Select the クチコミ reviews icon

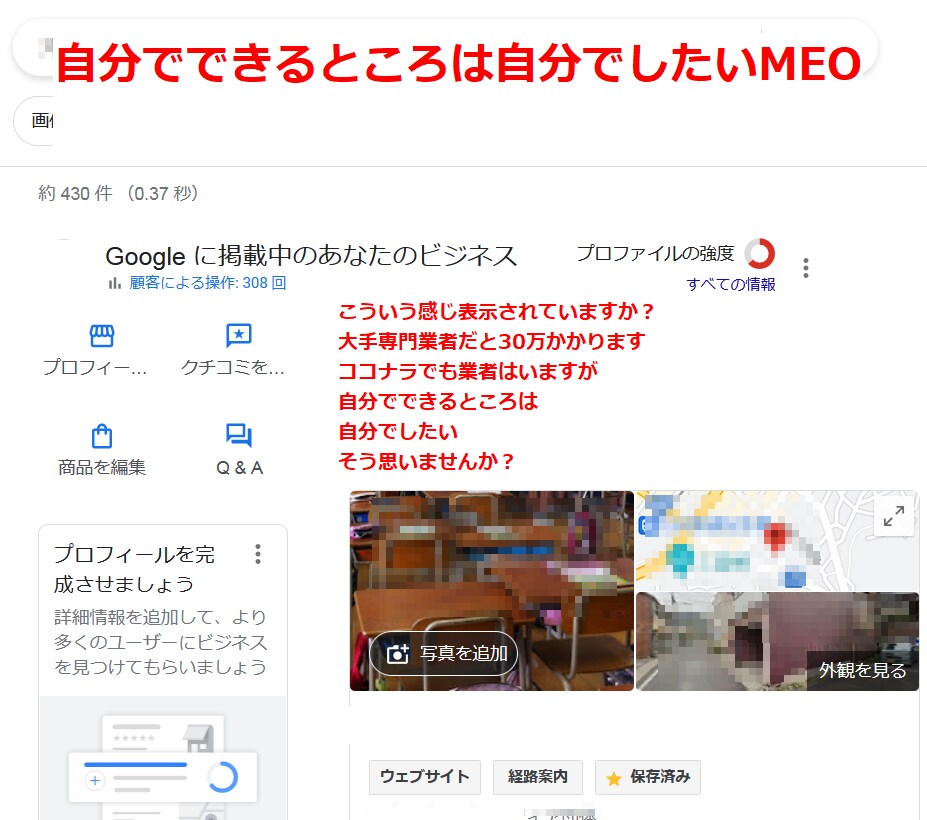(238, 336)
